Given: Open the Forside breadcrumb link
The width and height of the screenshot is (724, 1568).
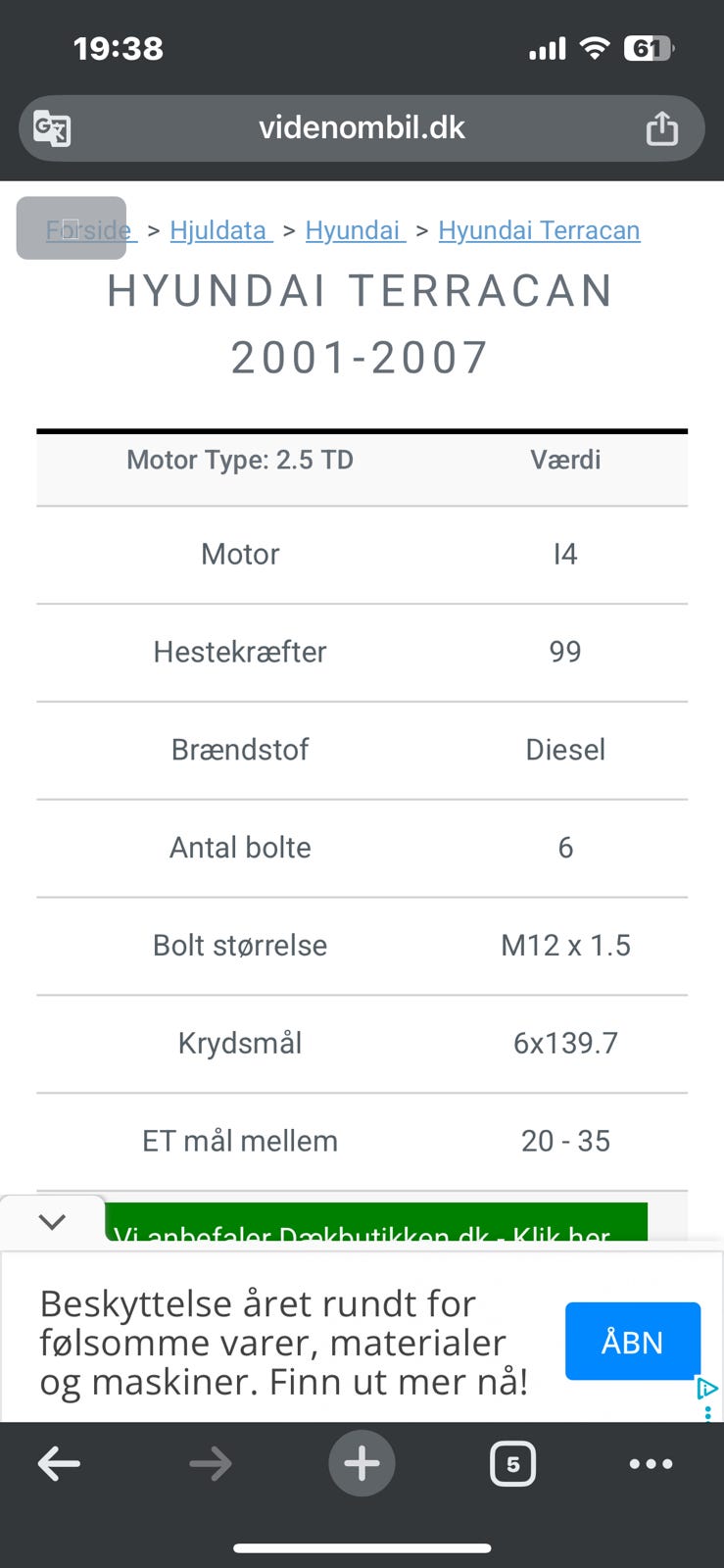Looking at the screenshot, I should tap(90, 230).
